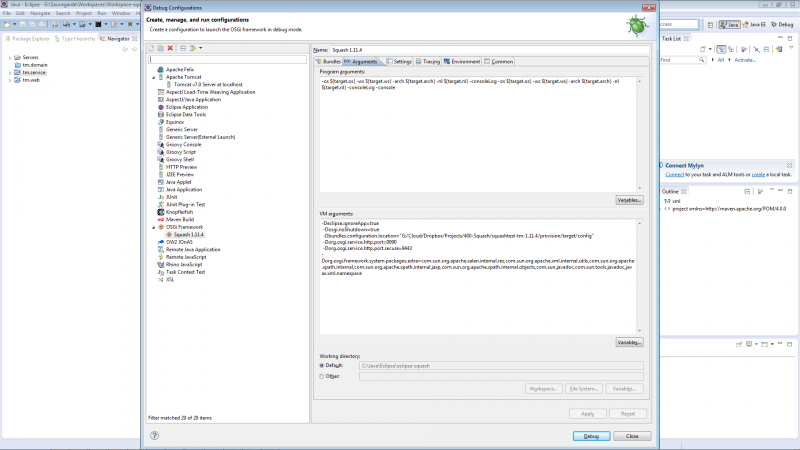This screenshot has height=450, width=800.
Task: Select Squash 1.11.4 configuration
Action: tap(188, 235)
